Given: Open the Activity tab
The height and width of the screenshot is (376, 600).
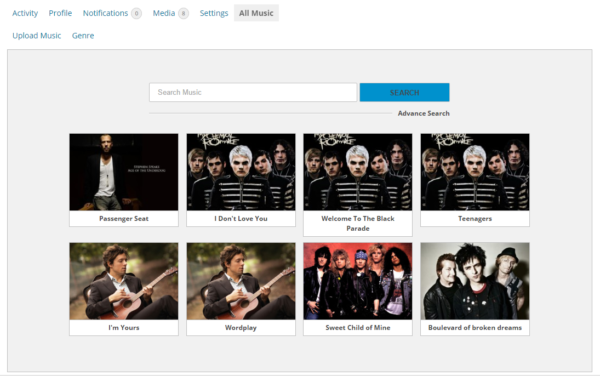Looking at the screenshot, I should [25, 13].
